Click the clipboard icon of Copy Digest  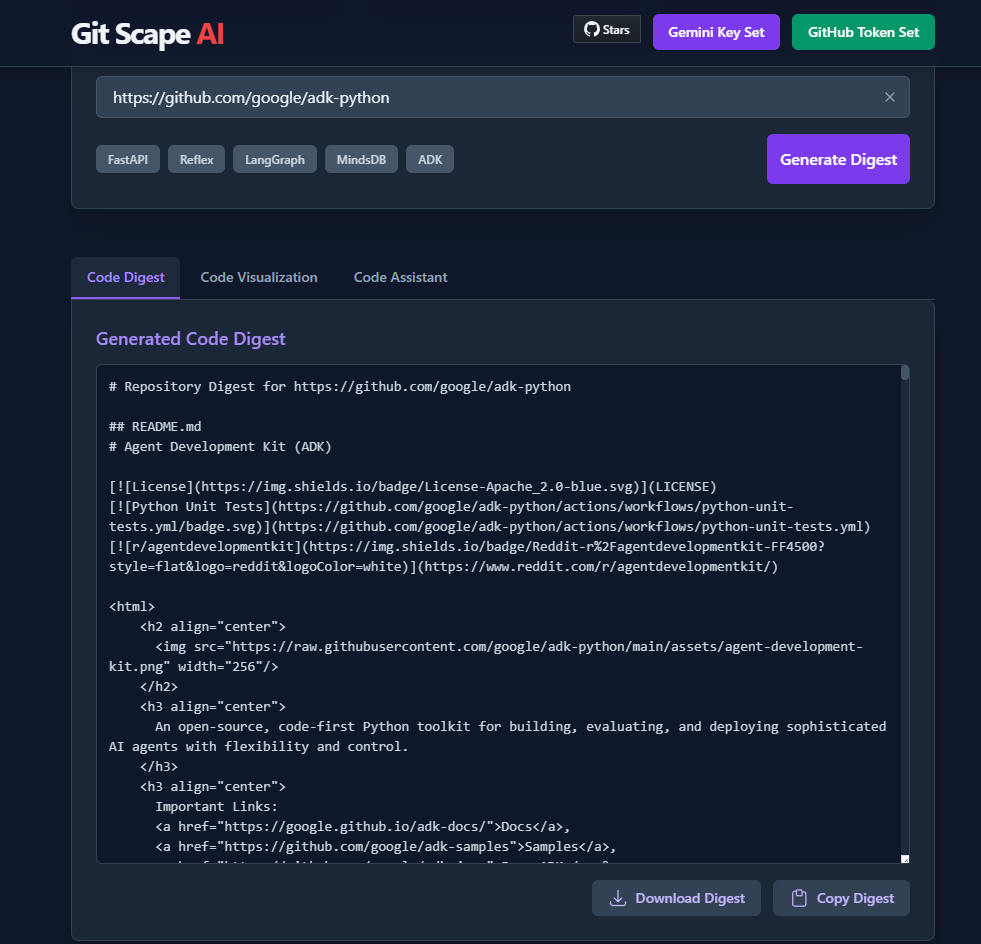(798, 898)
